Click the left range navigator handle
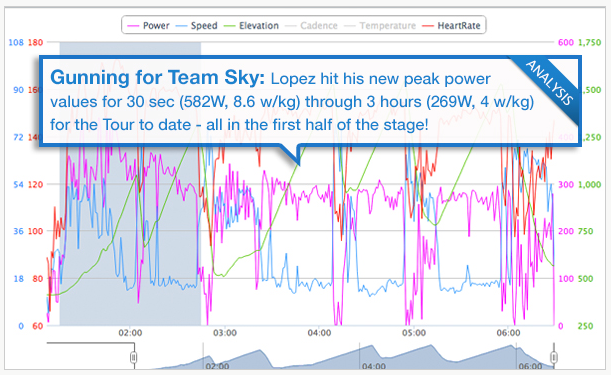 134,357
